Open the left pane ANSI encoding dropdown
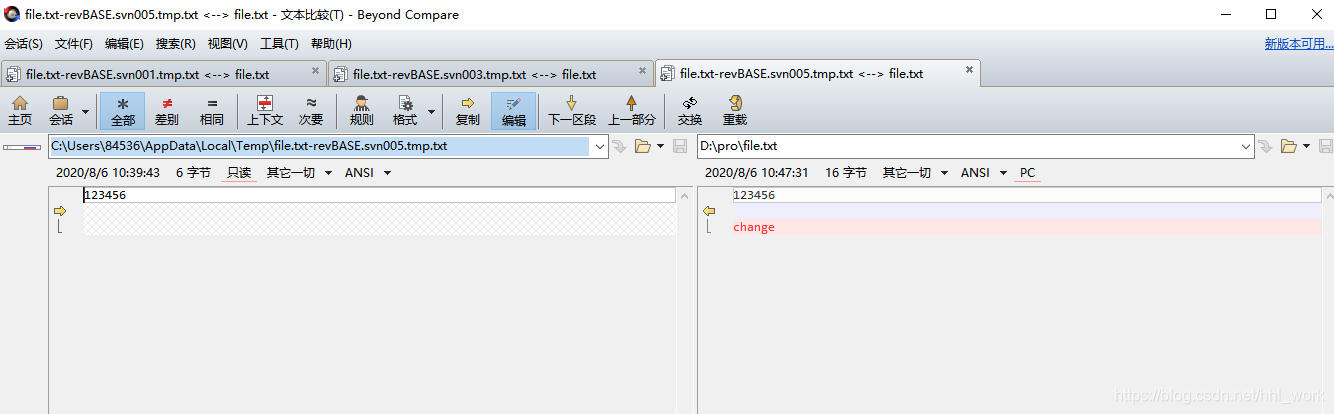 367,173
